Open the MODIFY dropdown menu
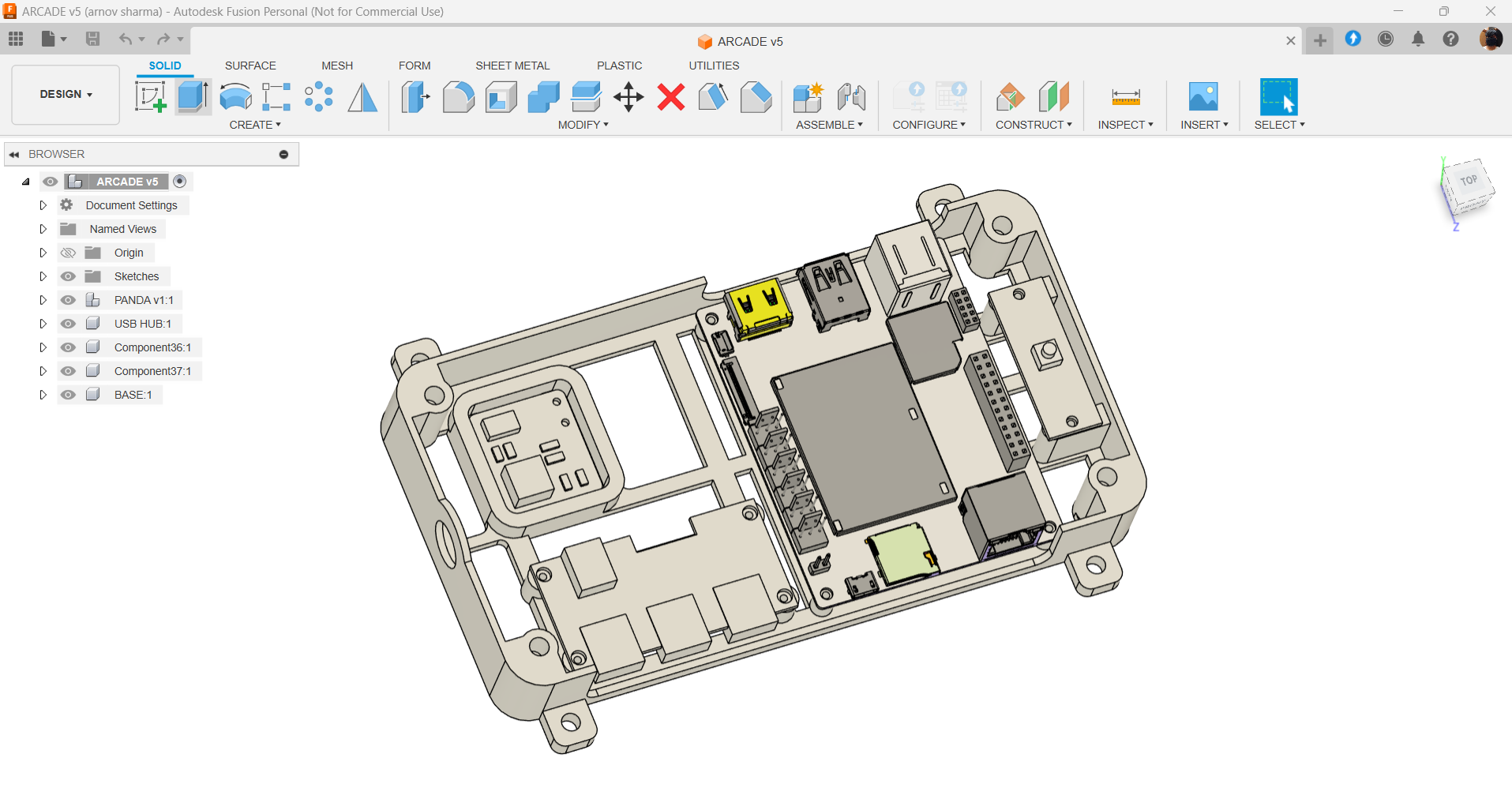Viewport: 1512px width, 799px height. 583,125
